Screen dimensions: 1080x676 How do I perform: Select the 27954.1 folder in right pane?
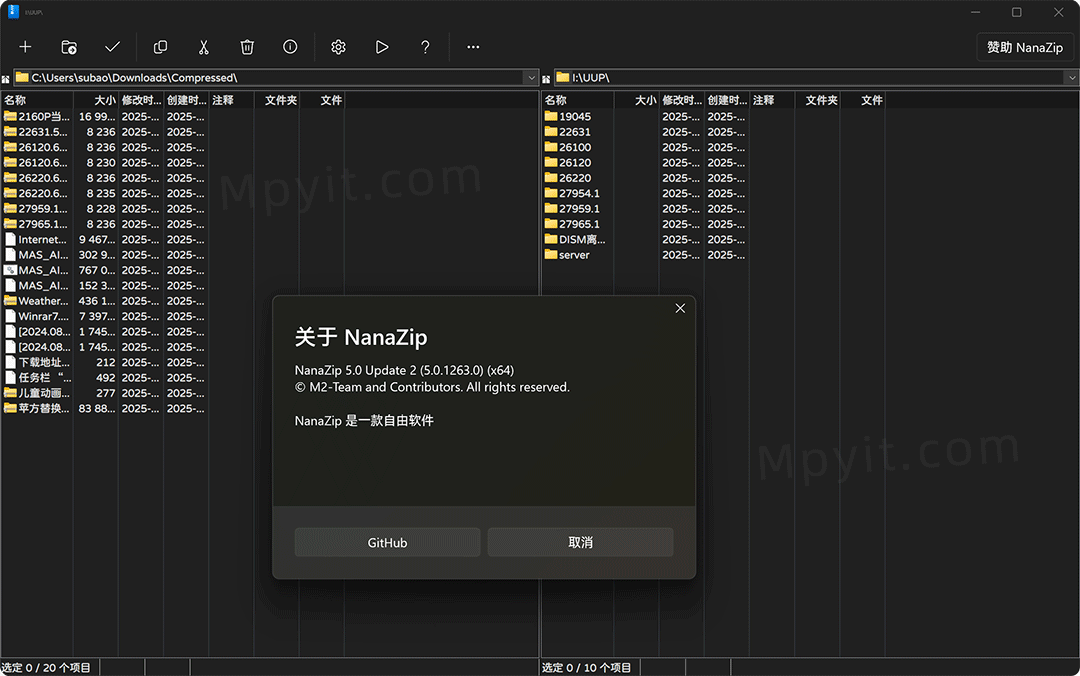[x=572, y=193]
